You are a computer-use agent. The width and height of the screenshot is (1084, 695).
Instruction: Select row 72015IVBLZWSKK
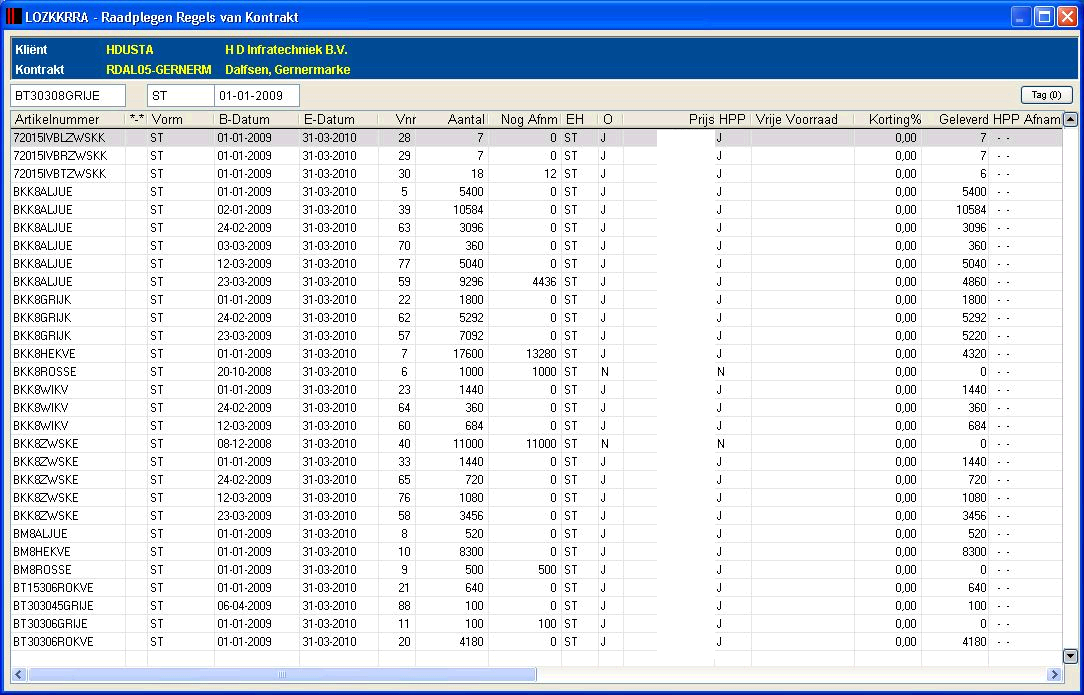(536, 138)
